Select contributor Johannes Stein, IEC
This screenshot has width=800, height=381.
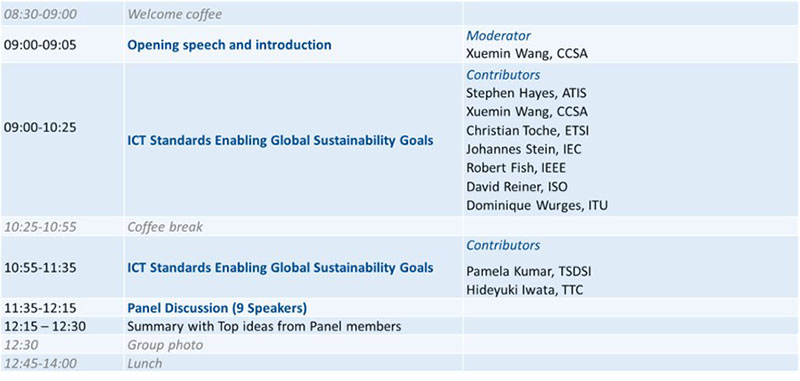click(523, 149)
